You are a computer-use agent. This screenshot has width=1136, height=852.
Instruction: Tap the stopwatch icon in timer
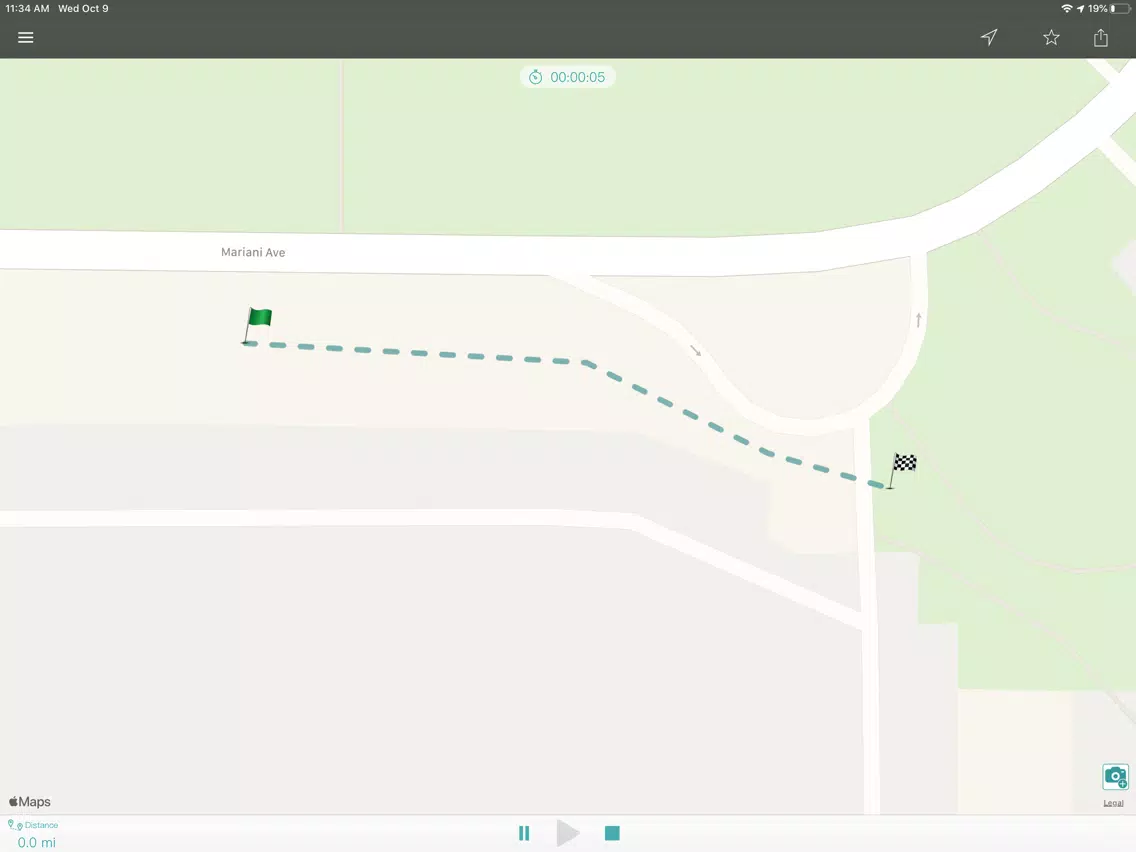[x=535, y=77]
